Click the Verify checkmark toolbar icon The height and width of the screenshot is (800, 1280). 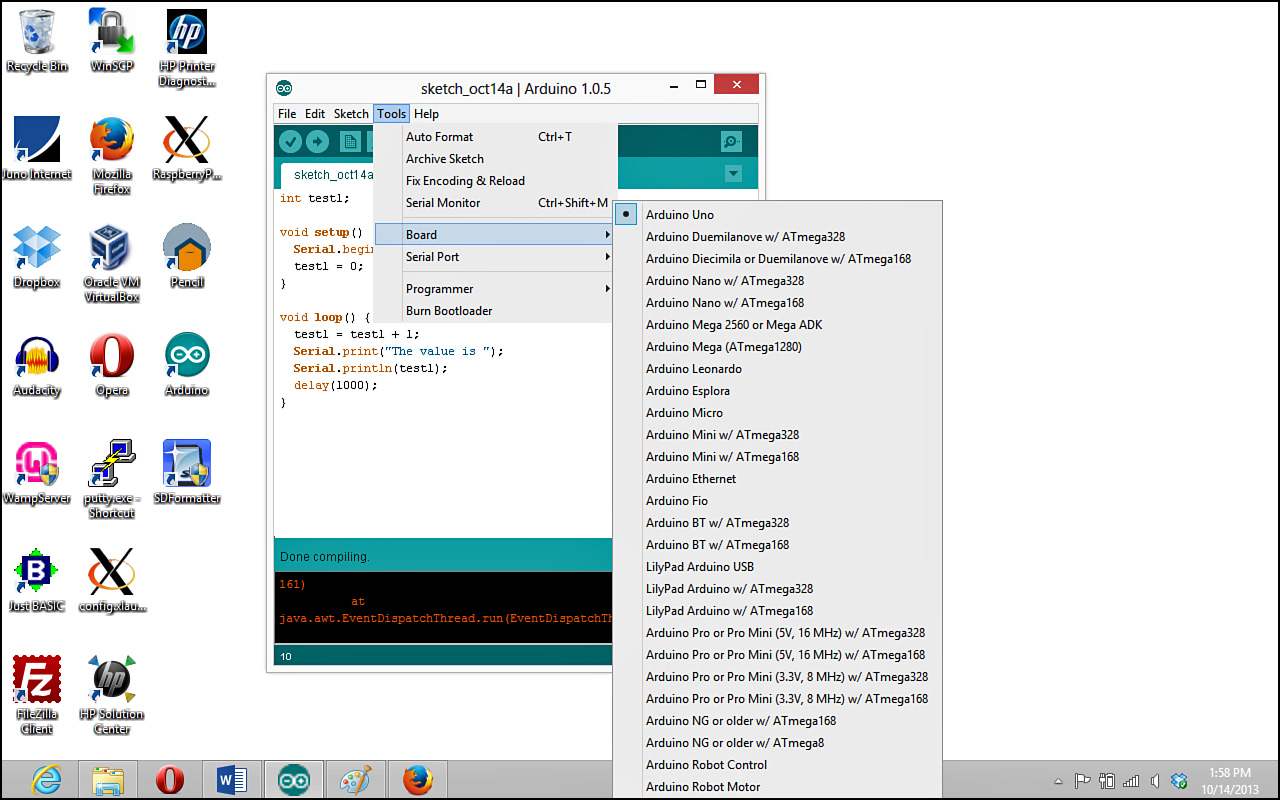(x=290, y=142)
